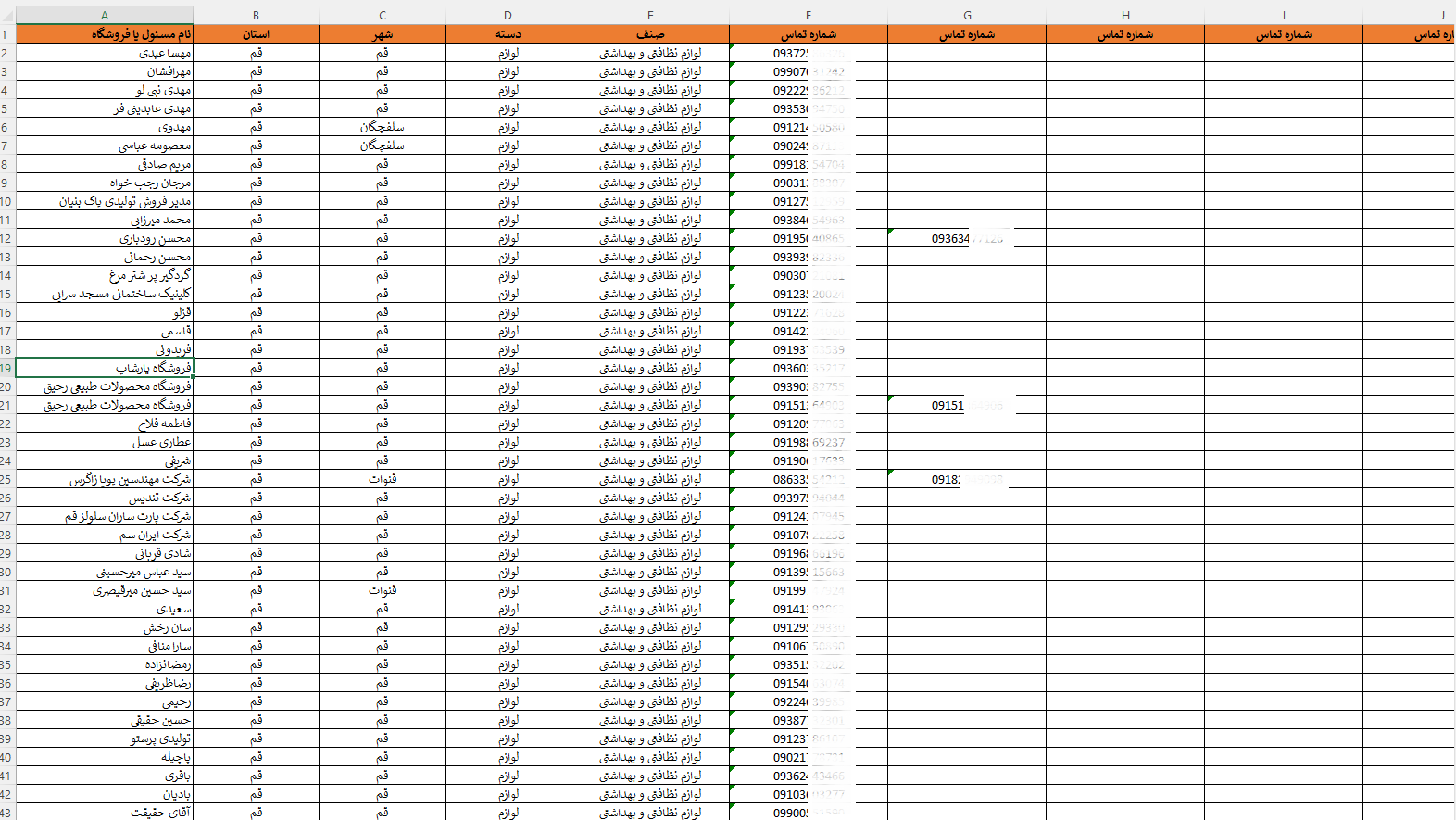Click the 'استان' header cell
The width and height of the screenshot is (1456, 820).
[x=257, y=34]
